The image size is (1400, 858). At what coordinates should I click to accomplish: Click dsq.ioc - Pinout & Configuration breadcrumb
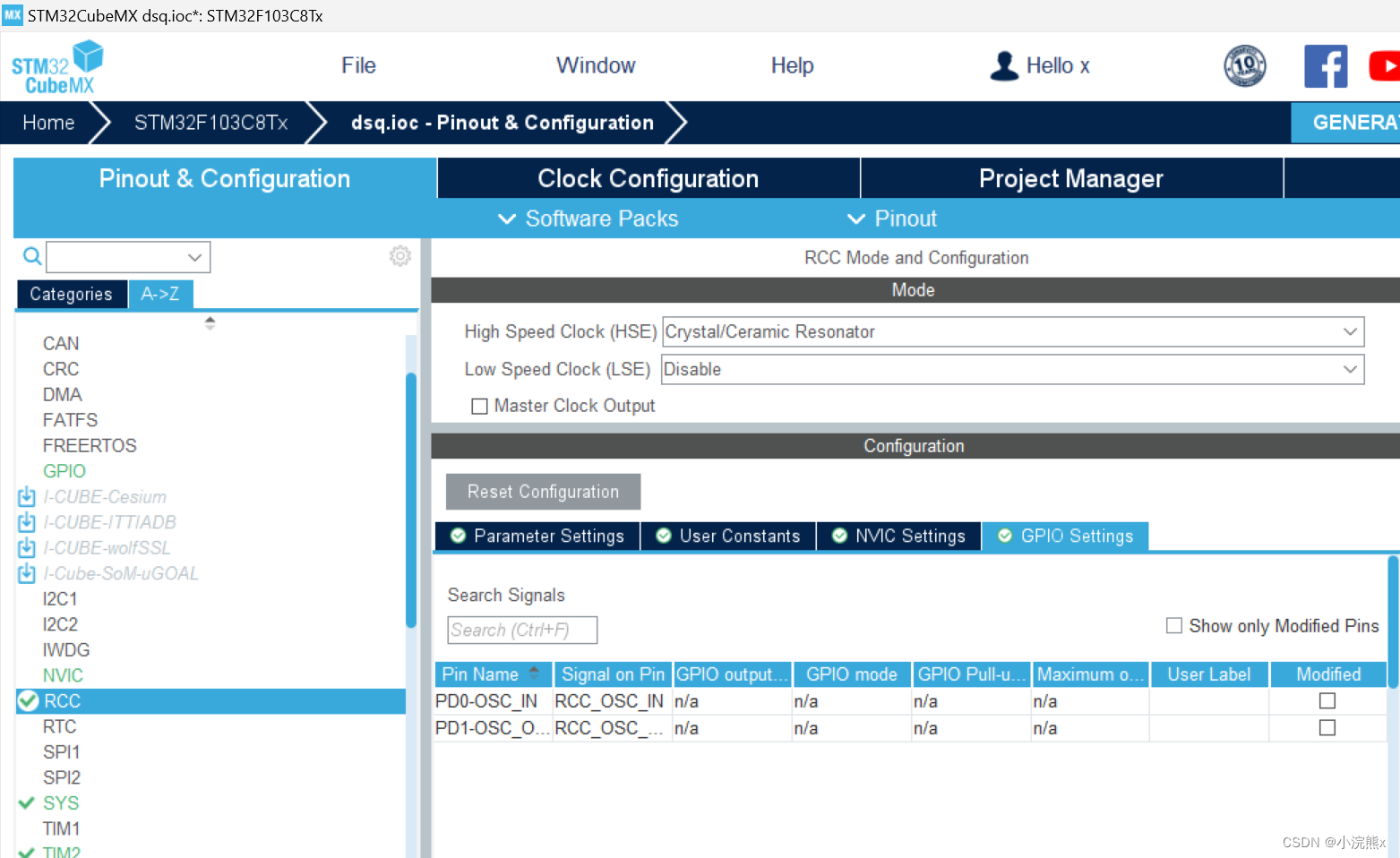pyautogui.click(x=502, y=123)
